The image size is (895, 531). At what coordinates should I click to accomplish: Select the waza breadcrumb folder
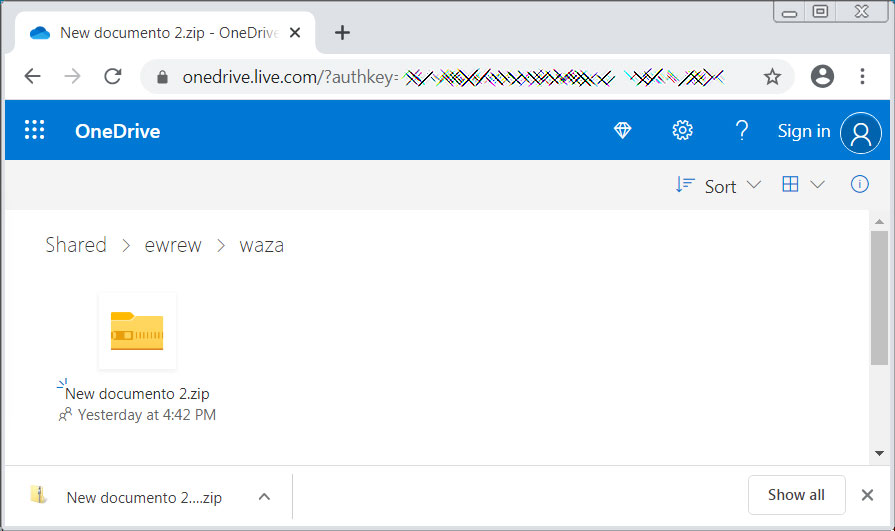(261, 246)
